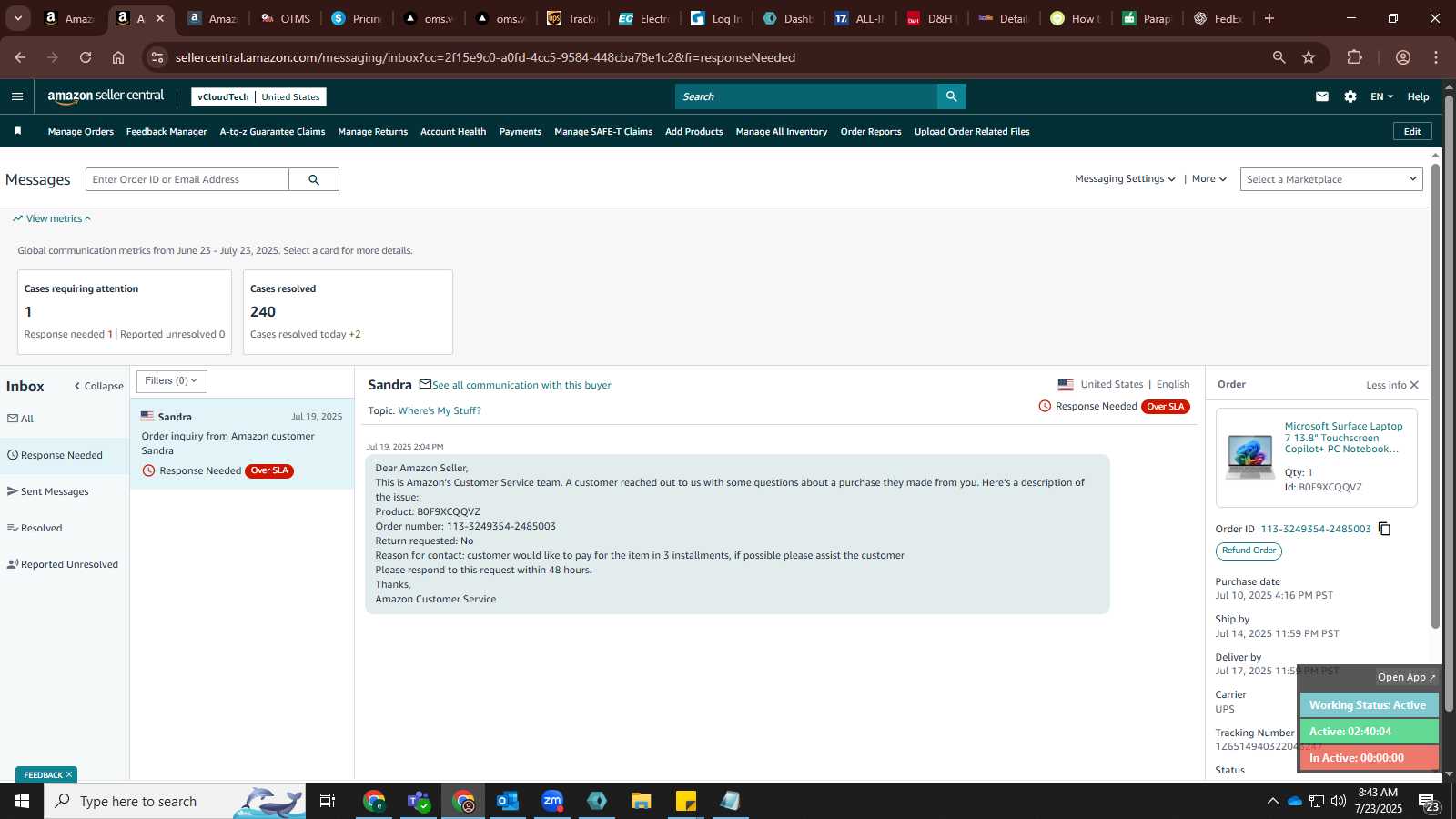1456x819 pixels.
Task: Click the Edit button in navigation bar
Action: (1412, 131)
